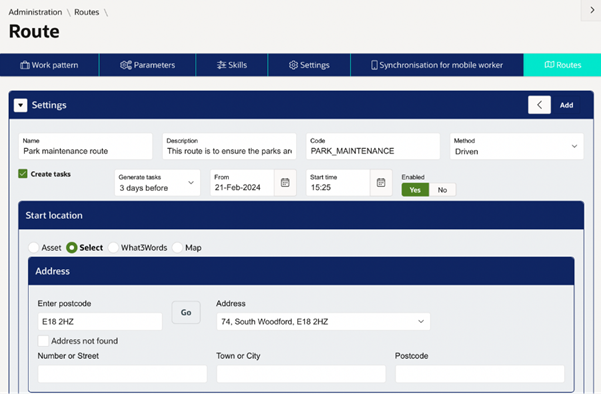Open the Skills tab

coord(232,65)
